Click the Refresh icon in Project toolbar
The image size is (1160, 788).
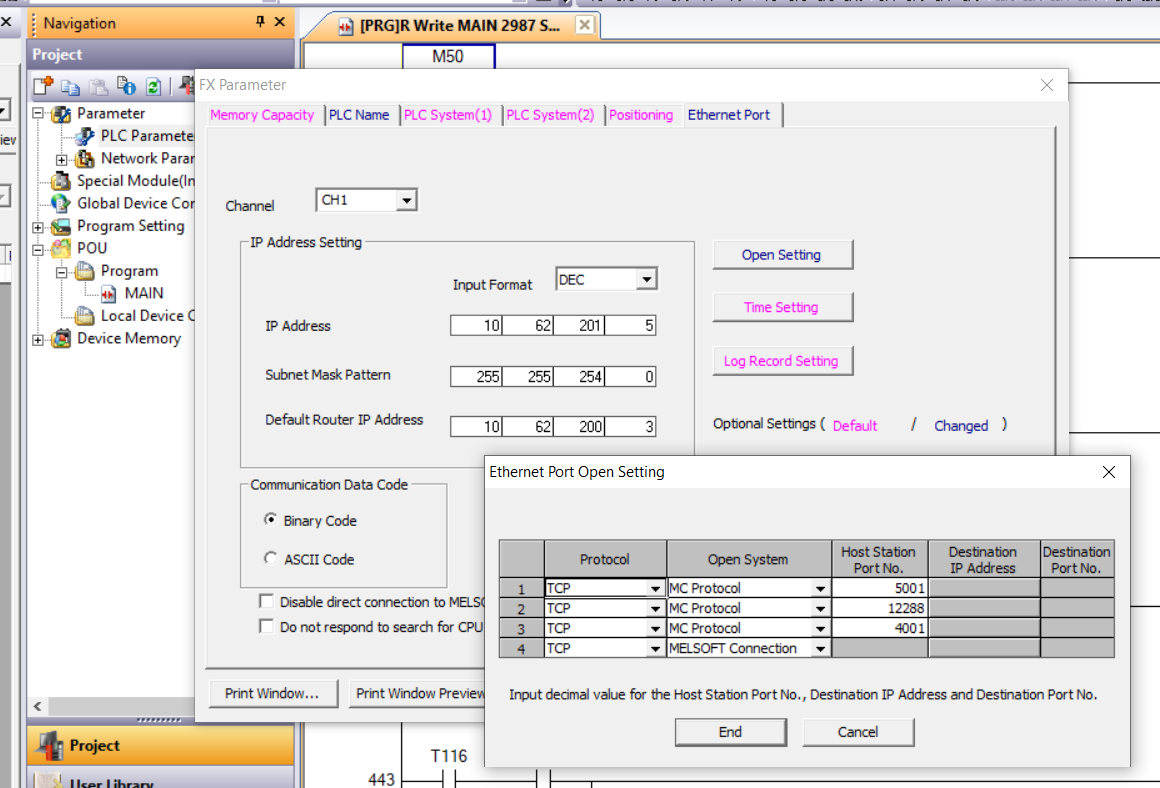153,86
